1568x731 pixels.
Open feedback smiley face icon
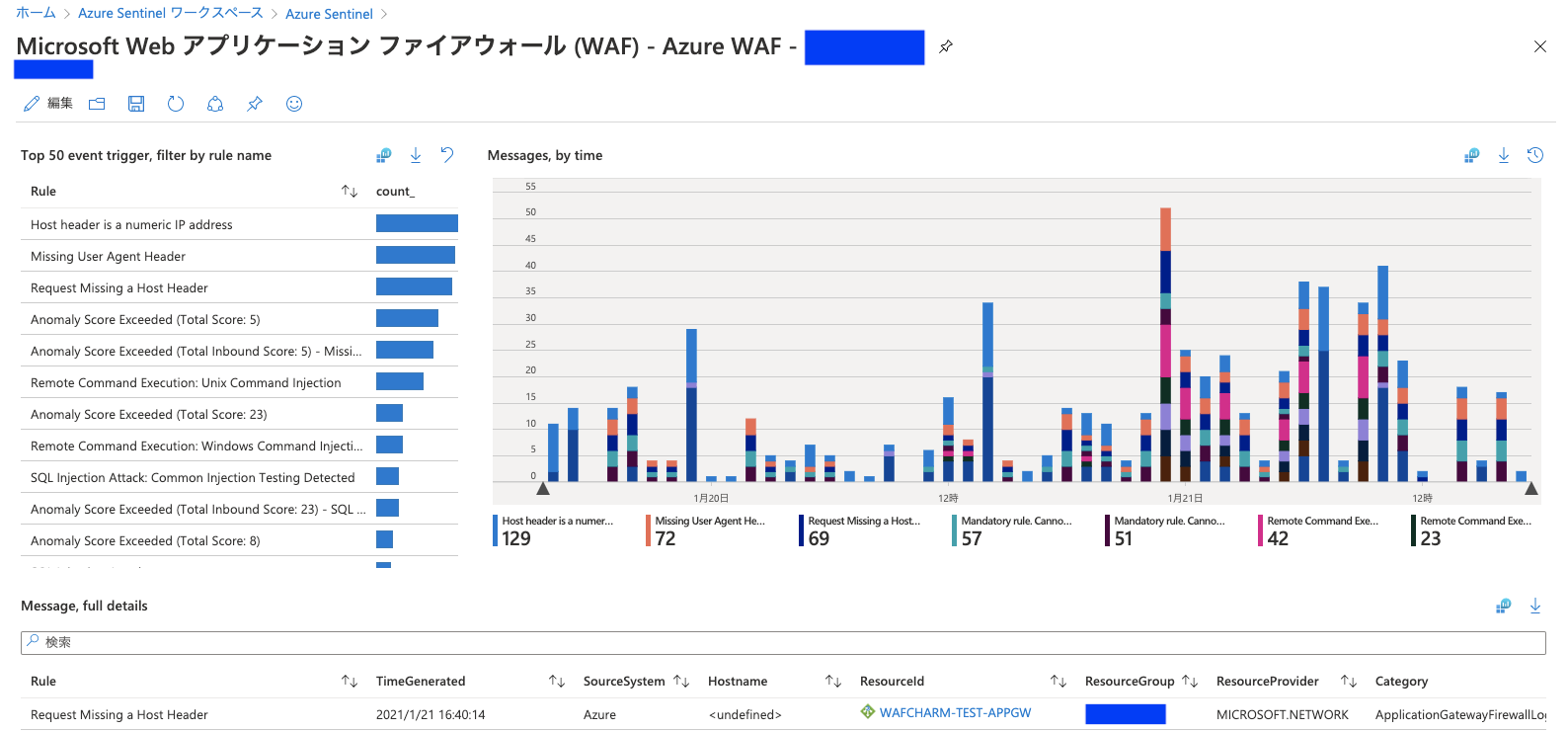[294, 104]
